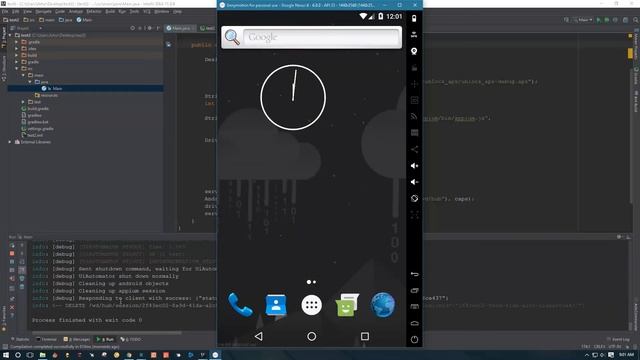Click the Rerun icon in Run panel
Image resolution: width=640 pixels, height=360 pixels.
pyautogui.click(x=12, y=245)
